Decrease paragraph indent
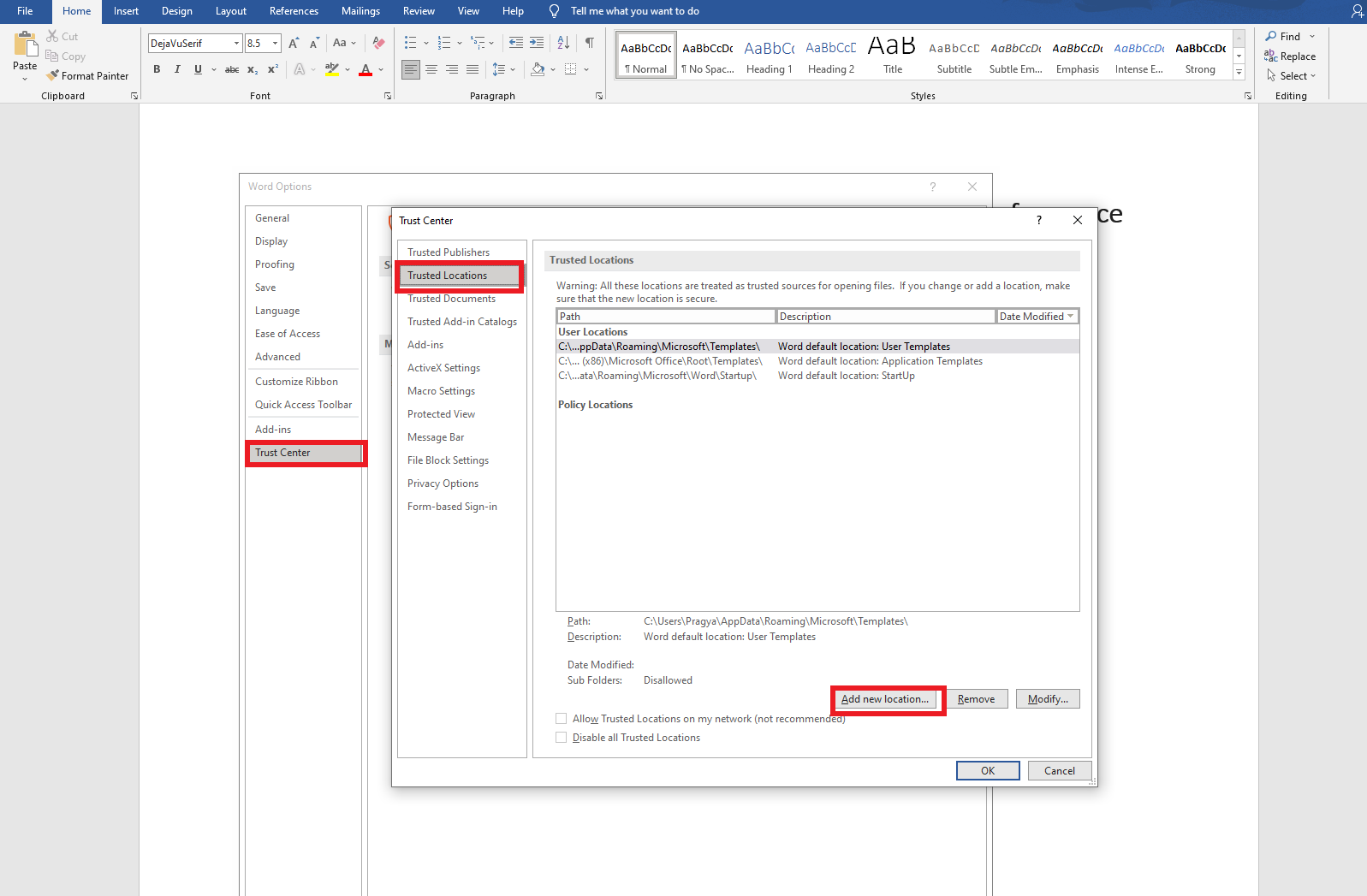 pyautogui.click(x=516, y=43)
